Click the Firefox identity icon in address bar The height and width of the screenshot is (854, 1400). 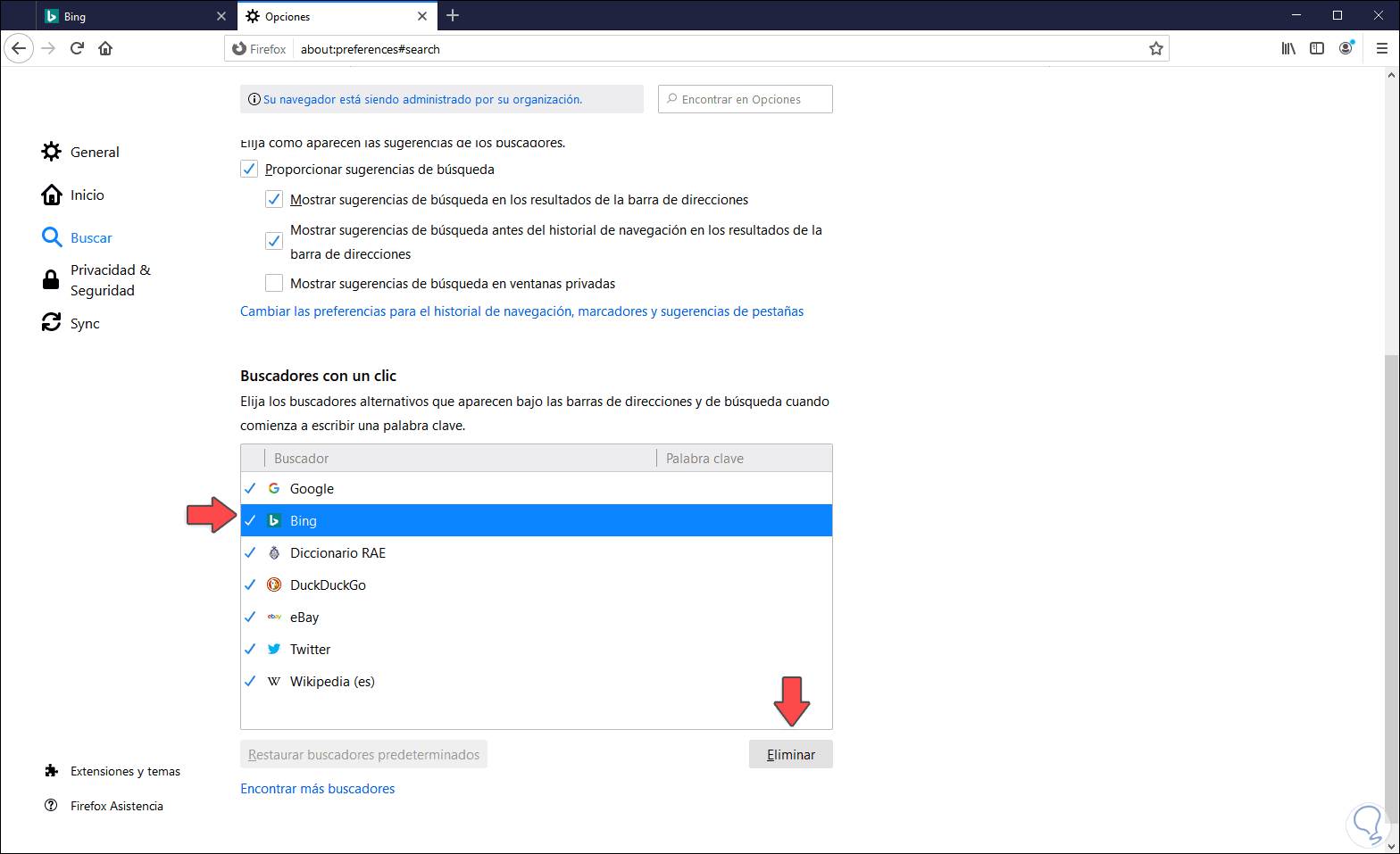239,49
